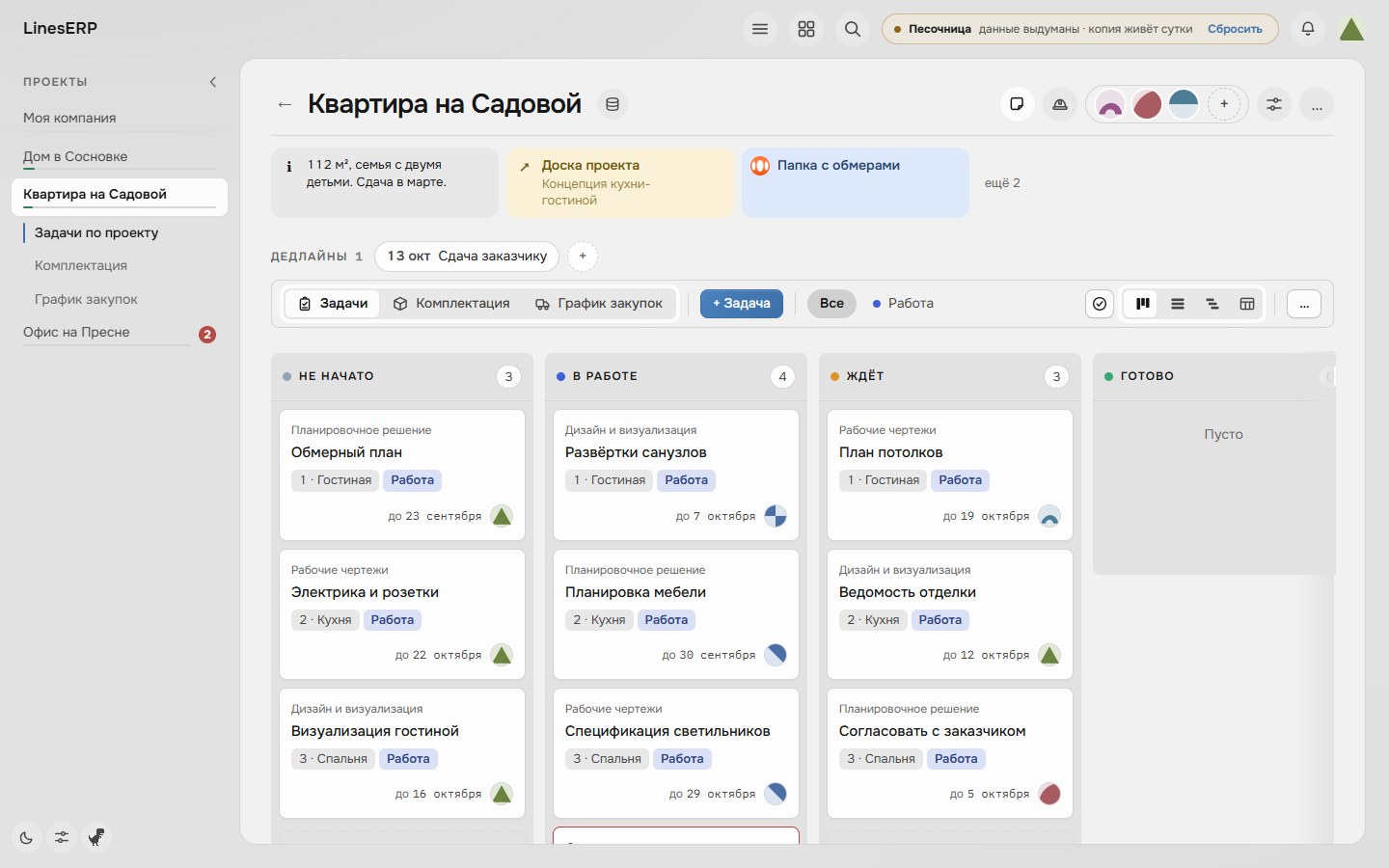Image resolution: width=1389 pixels, height=868 pixels.
Task: Open the Спецификация светильников task card
Action: tap(676, 753)
